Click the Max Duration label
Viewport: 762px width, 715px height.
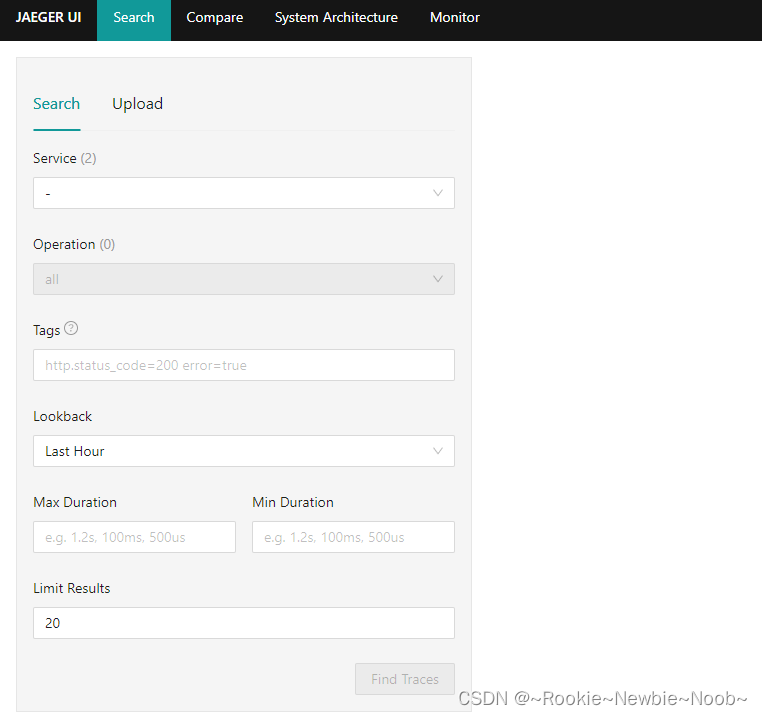coord(75,503)
